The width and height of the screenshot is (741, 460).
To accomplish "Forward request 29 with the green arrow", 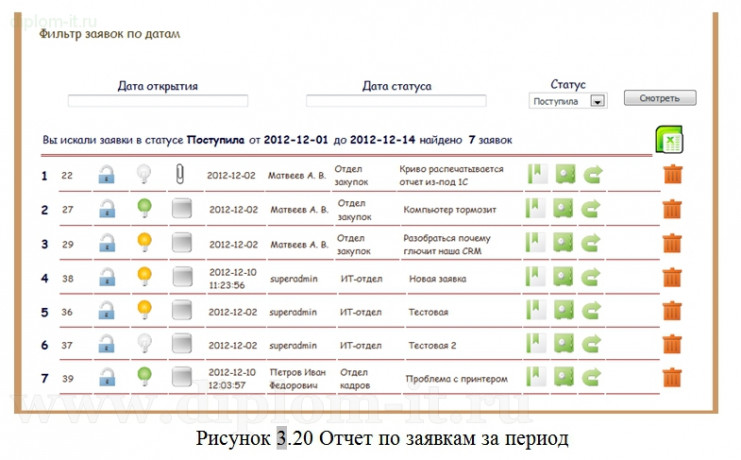I will pyautogui.click(x=591, y=243).
